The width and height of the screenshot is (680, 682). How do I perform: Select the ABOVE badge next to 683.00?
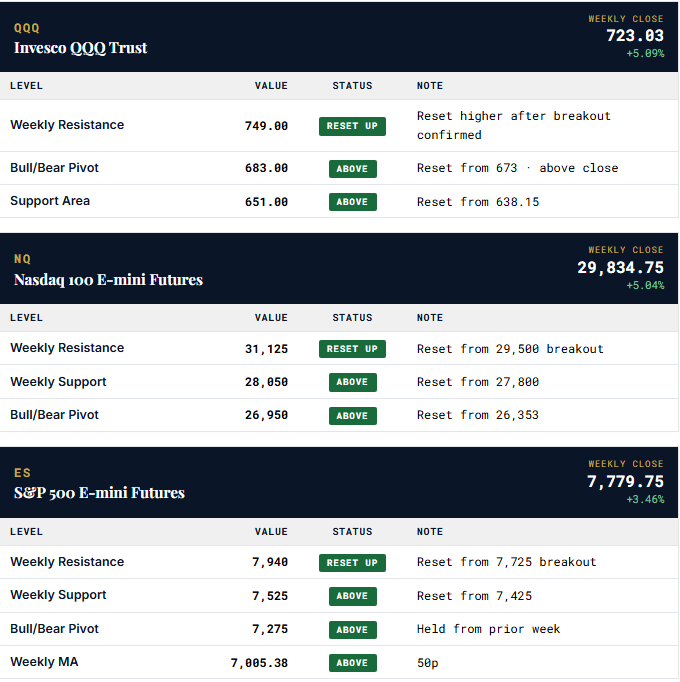(352, 169)
